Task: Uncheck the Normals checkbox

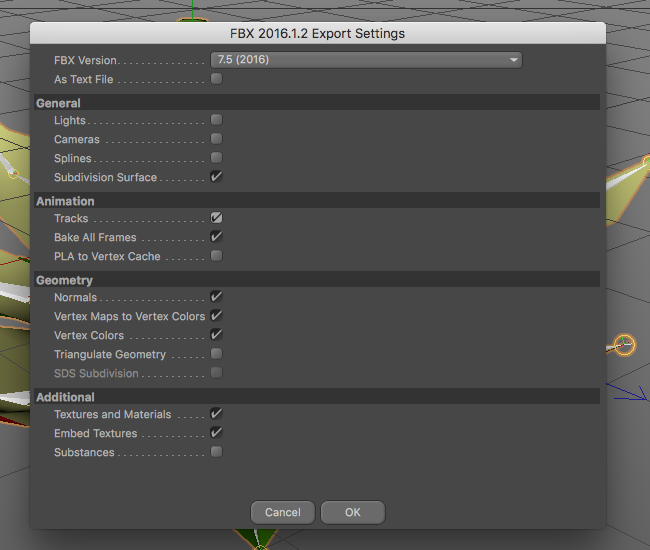Action: [x=216, y=297]
